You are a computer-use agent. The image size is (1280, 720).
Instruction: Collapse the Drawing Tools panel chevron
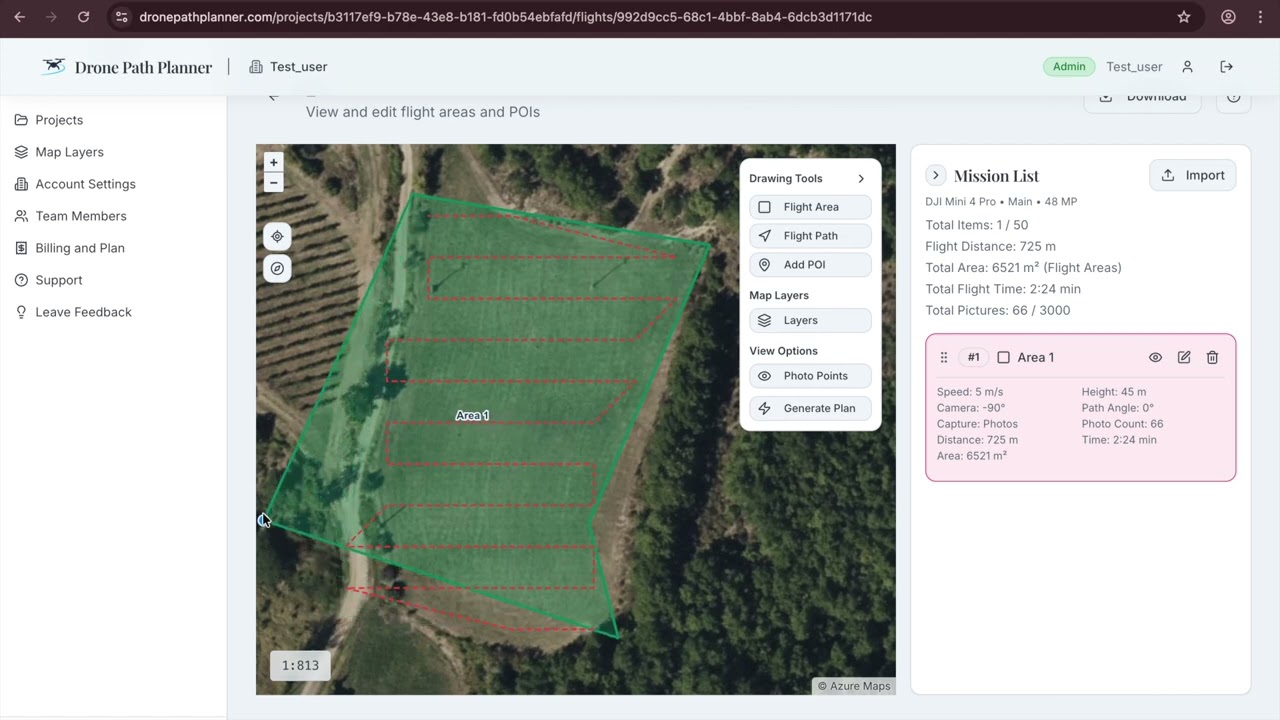click(861, 179)
